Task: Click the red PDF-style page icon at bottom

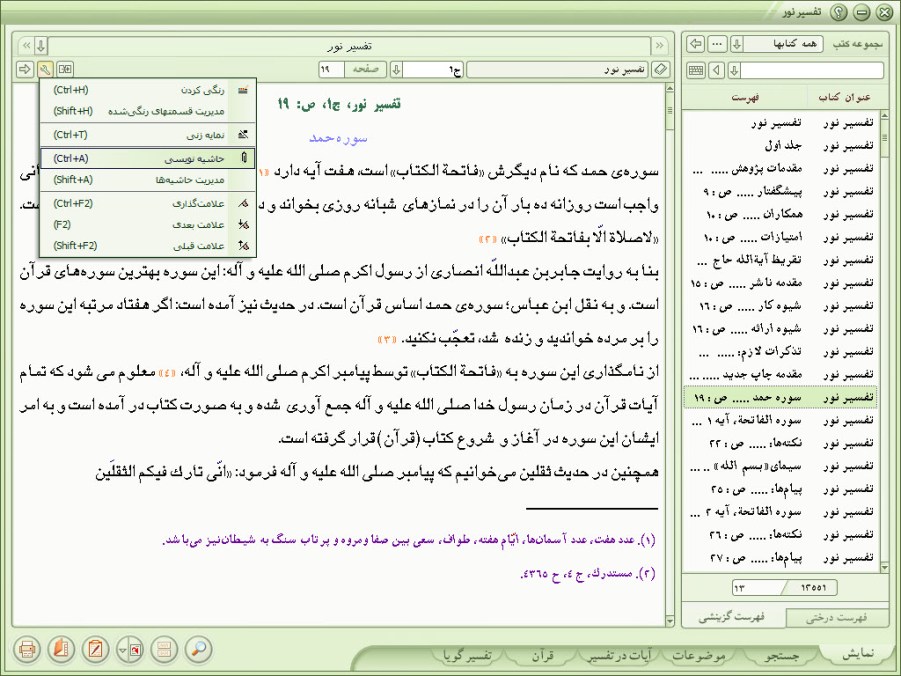Action: click(x=136, y=650)
